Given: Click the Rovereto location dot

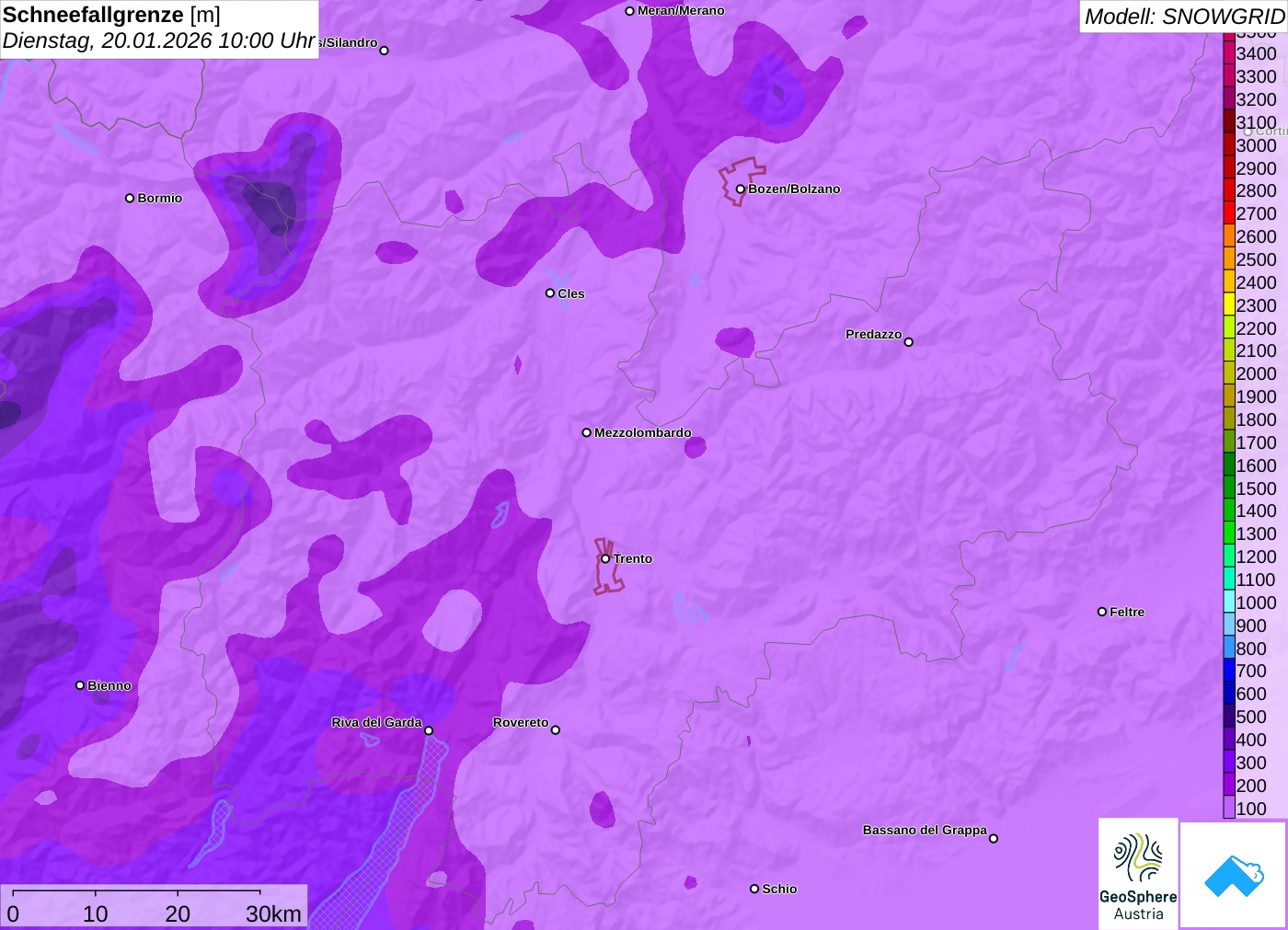Looking at the screenshot, I should [x=556, y=730].
